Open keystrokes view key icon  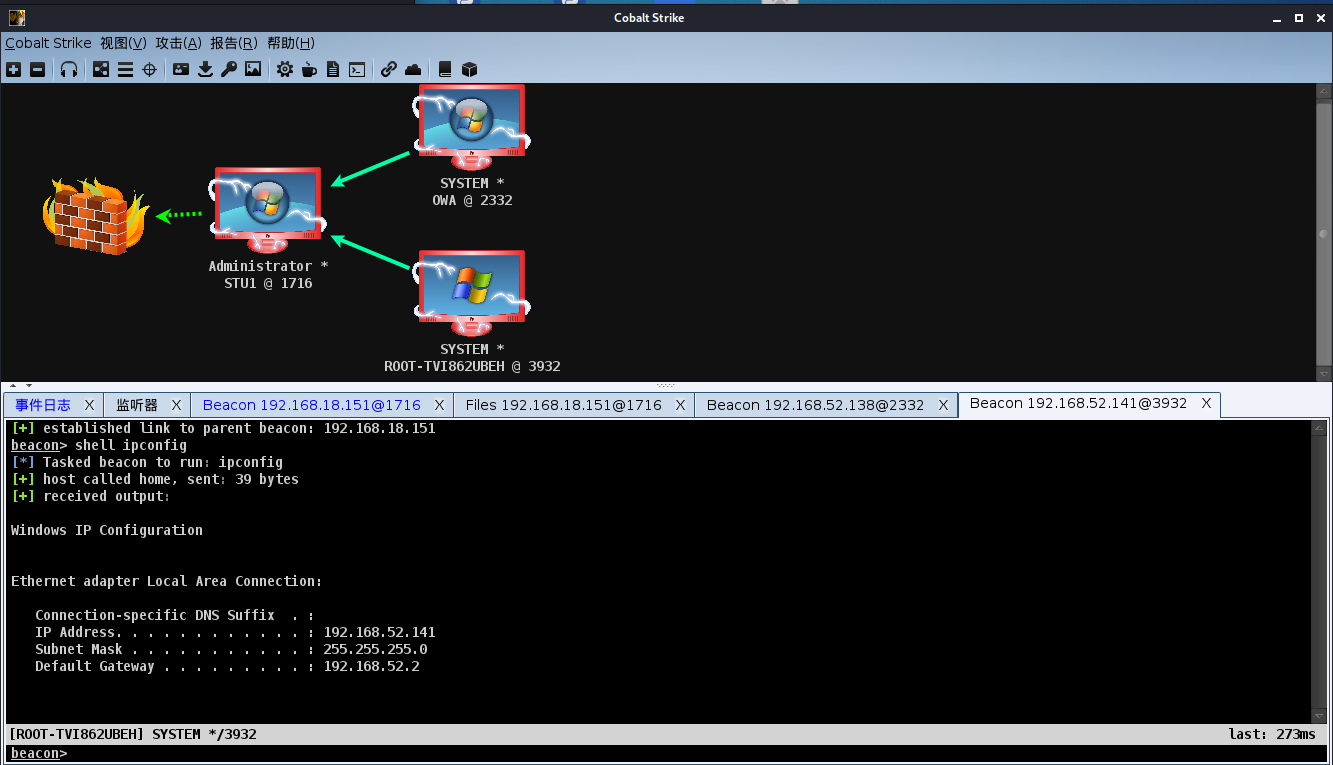229,69
